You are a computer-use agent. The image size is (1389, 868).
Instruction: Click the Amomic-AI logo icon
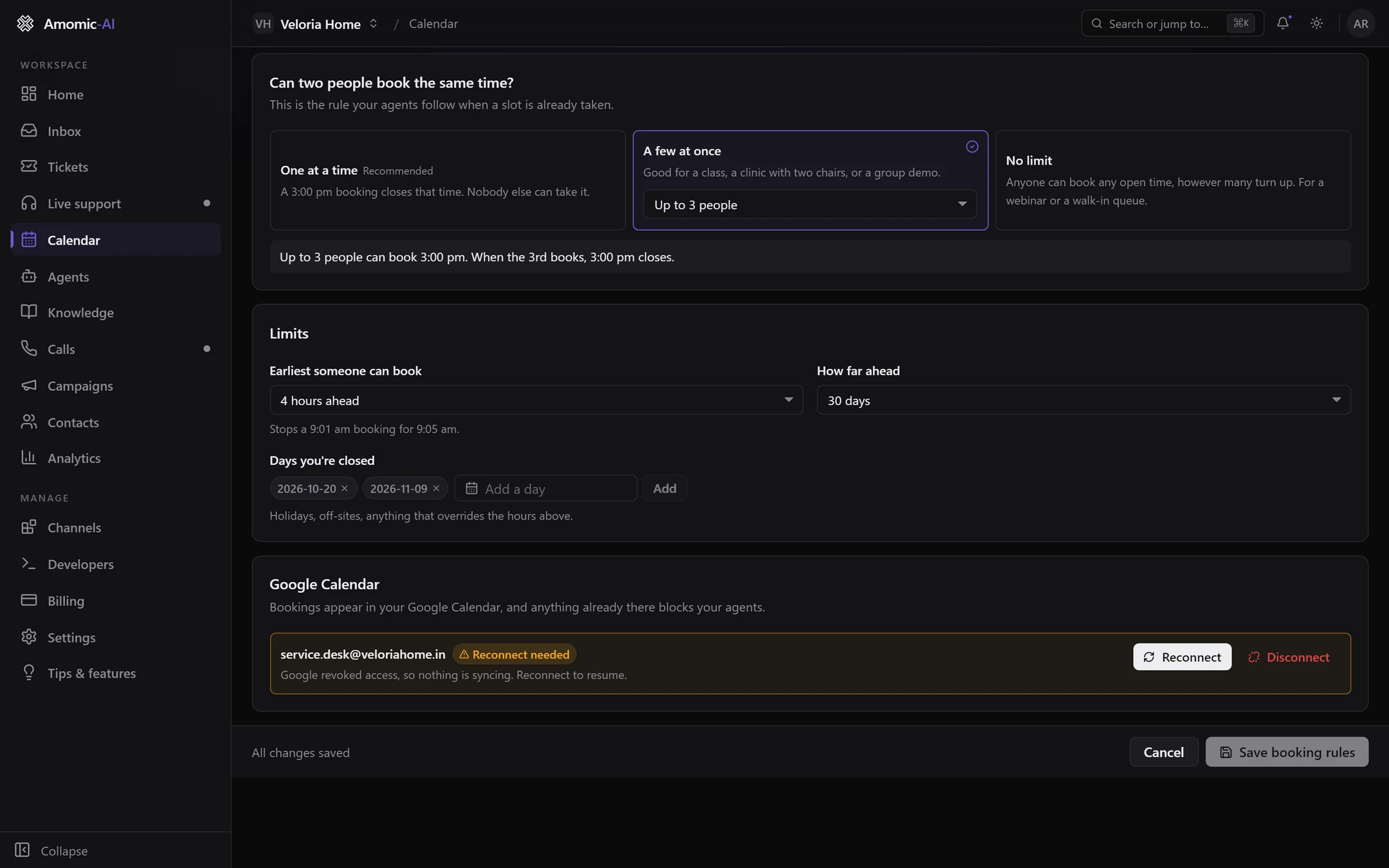pos(25,24)
